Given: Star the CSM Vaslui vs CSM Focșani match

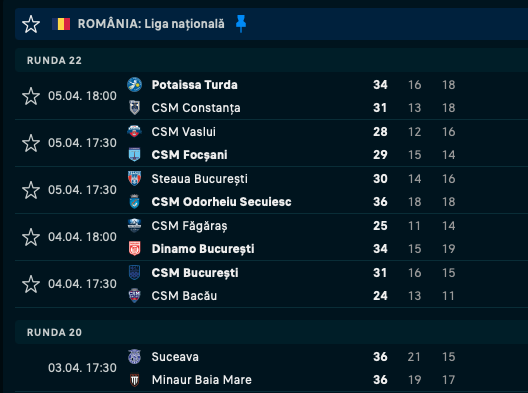Looking at the screenshot, I should click(x=31, y=143).
